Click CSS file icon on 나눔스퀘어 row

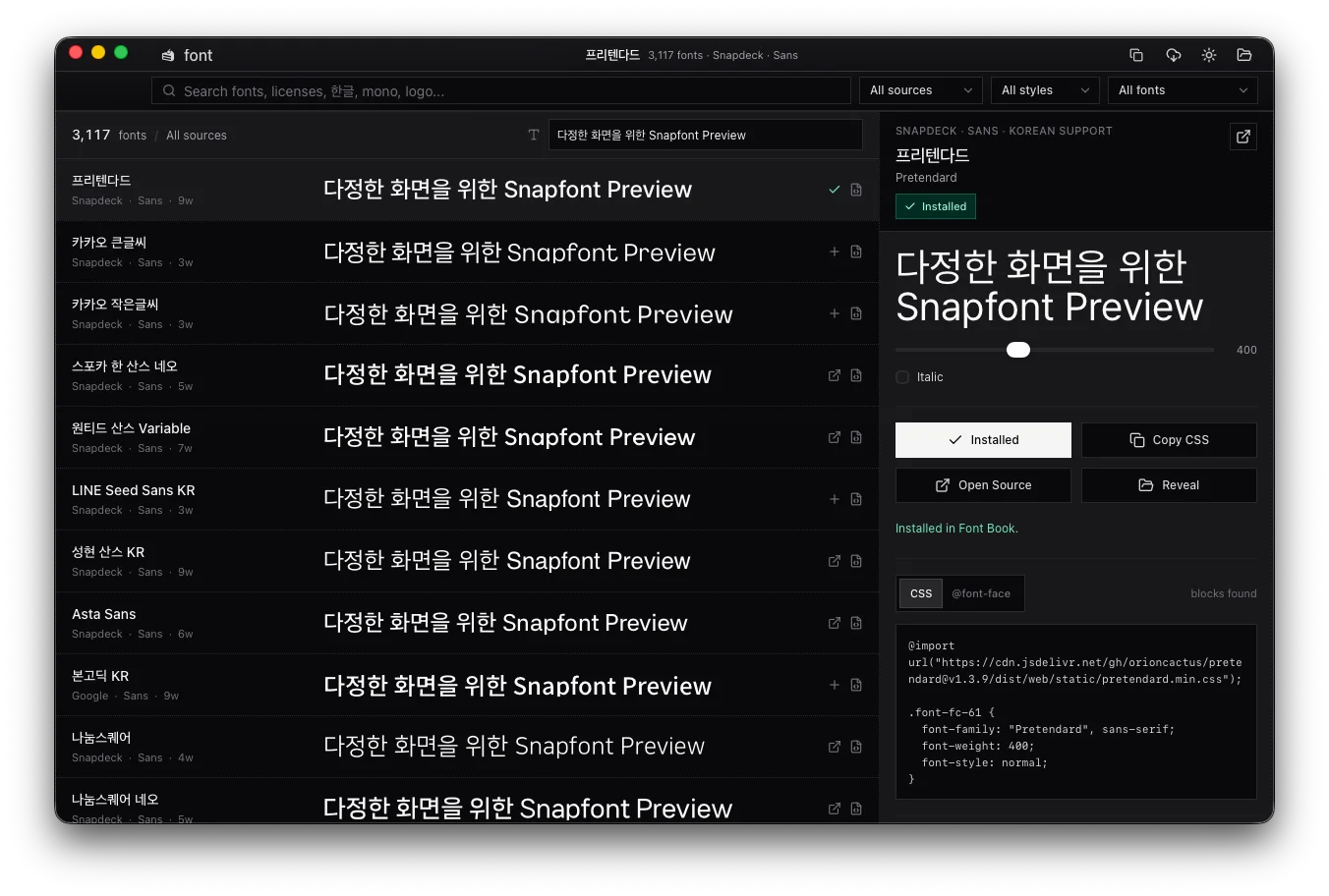tap(856, 747)
